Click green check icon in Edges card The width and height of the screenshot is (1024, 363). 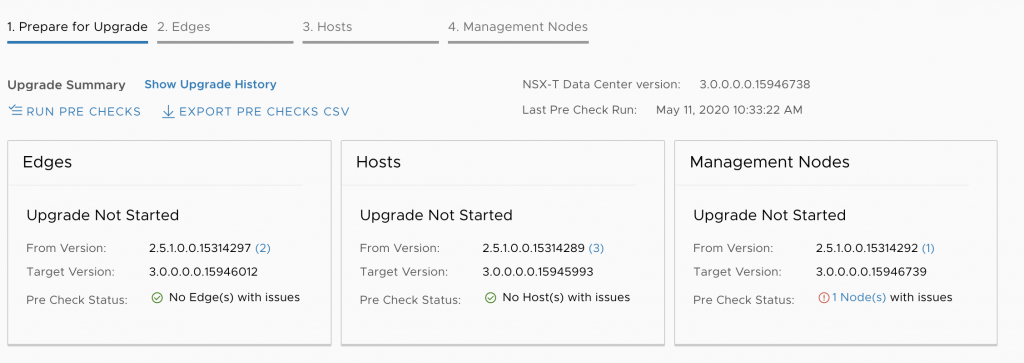(x=157, y=298)
